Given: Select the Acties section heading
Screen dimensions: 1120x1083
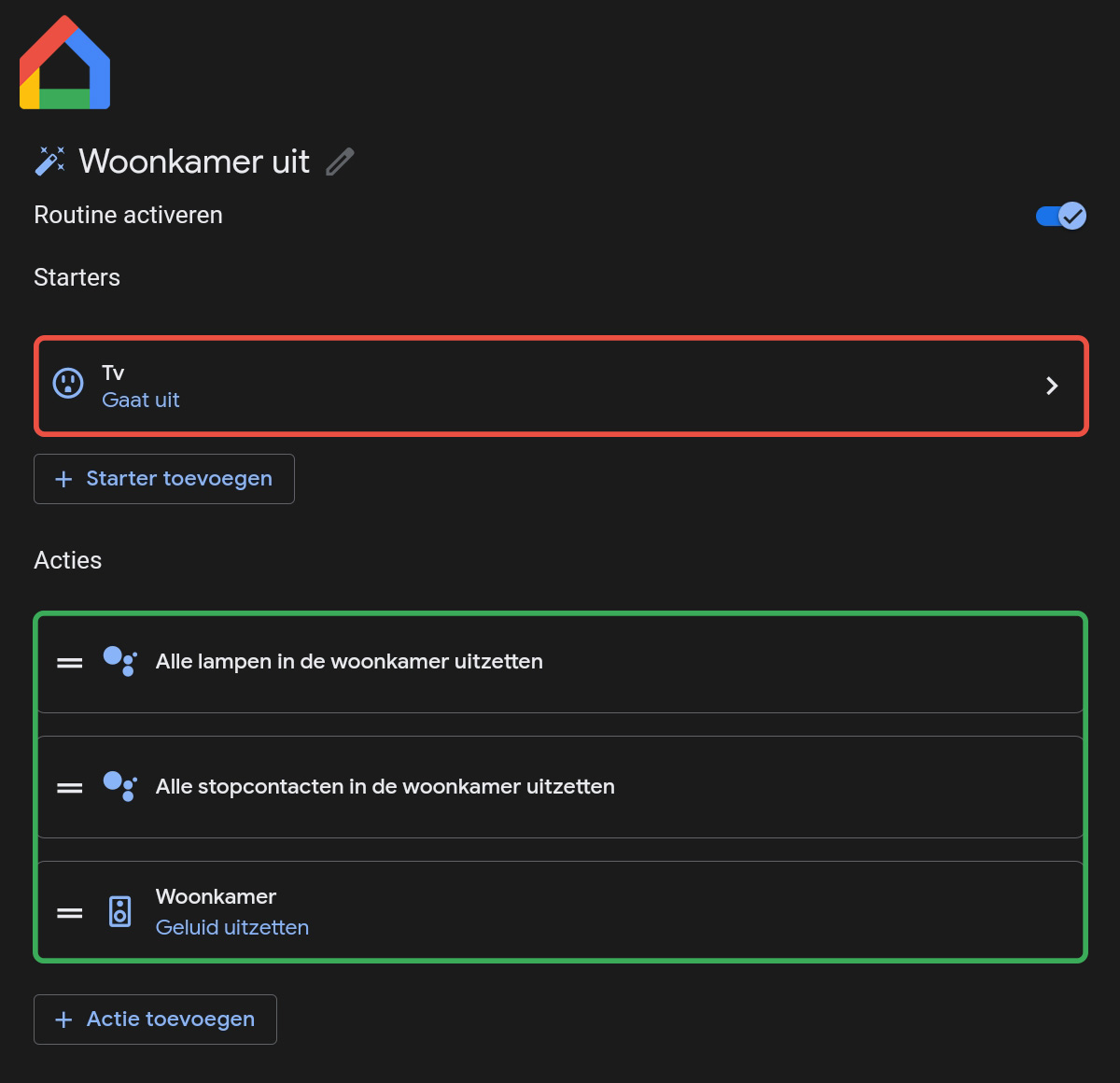Looking at the screenshot, I should [x=67, y=560].
